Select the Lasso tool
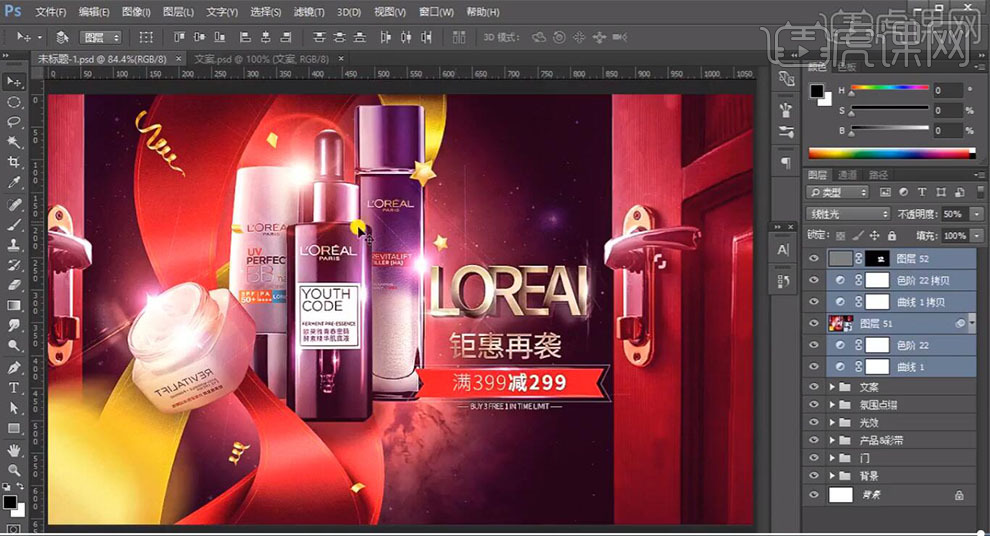Image resolution: width=990 pixels, height=536 pixels. click(x=13, y=122)
